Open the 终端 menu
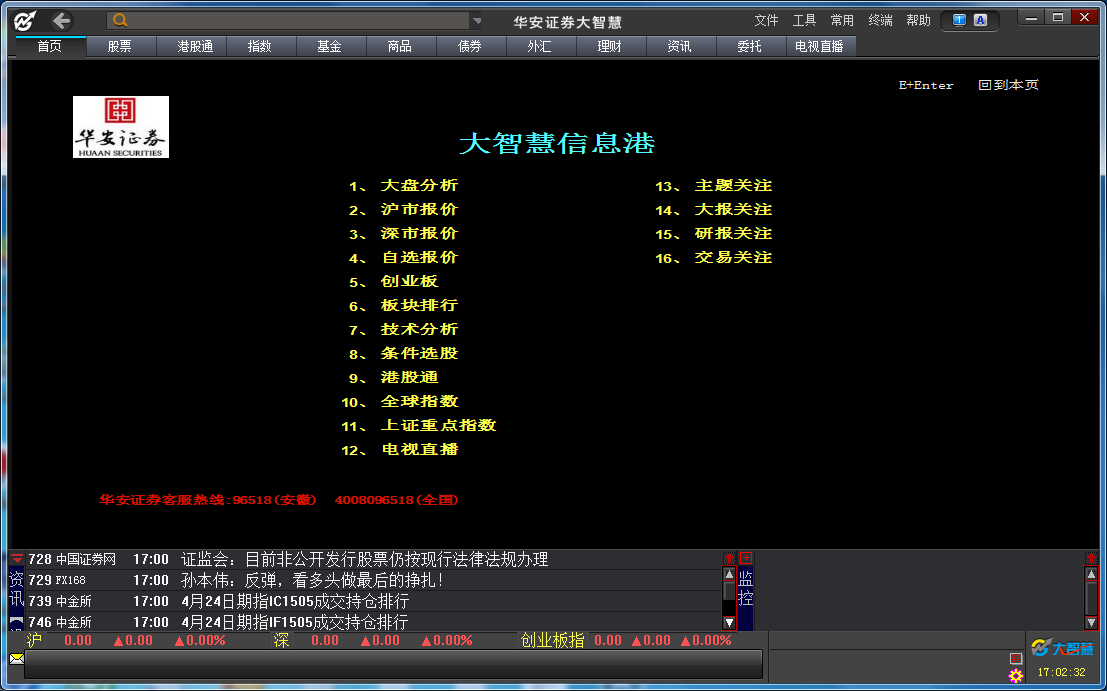1107x691 pixels. click(880, 20)
